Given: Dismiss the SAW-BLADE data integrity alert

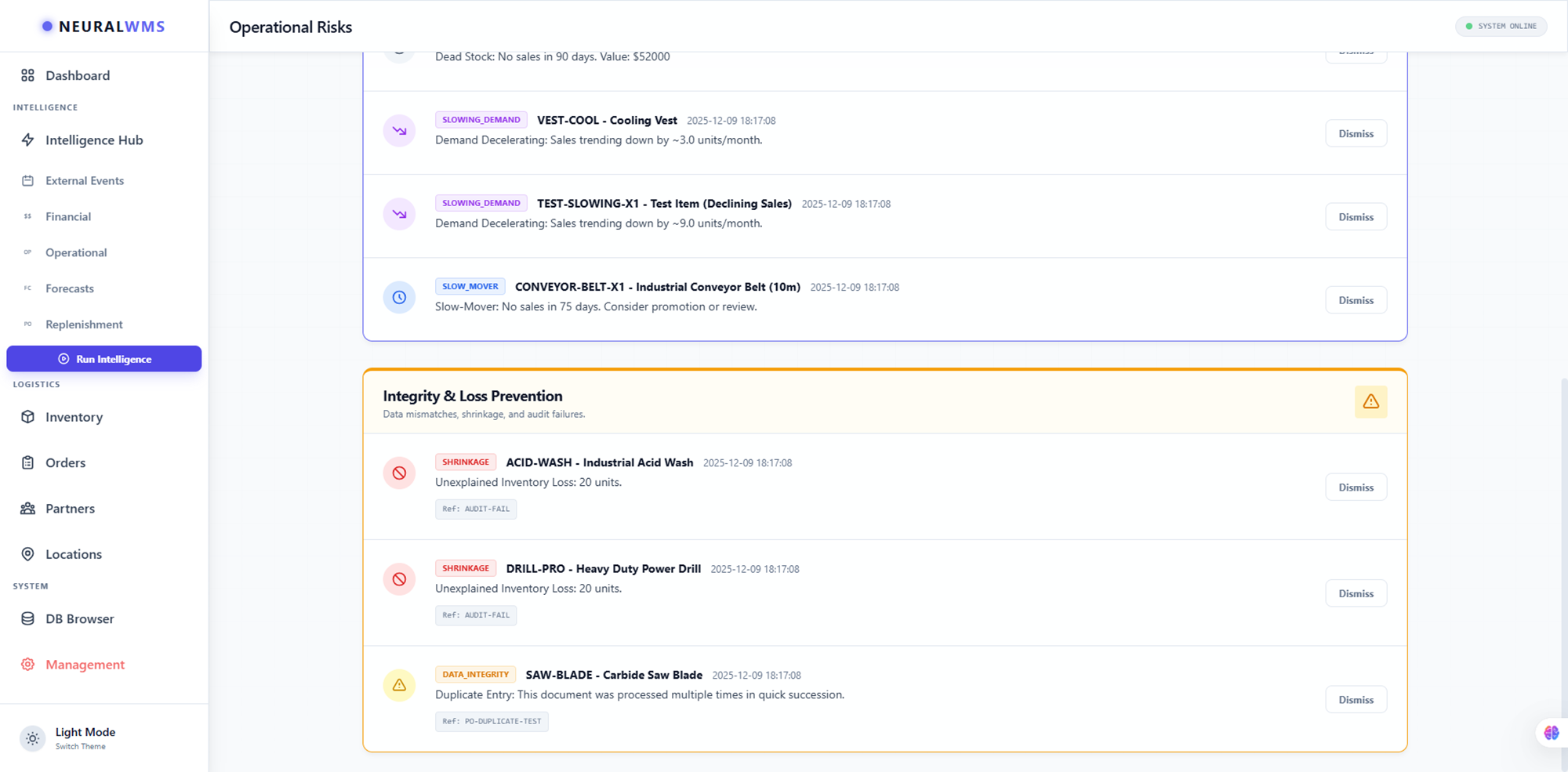Looking at the screenshot, I should [x=1356, y=700].
